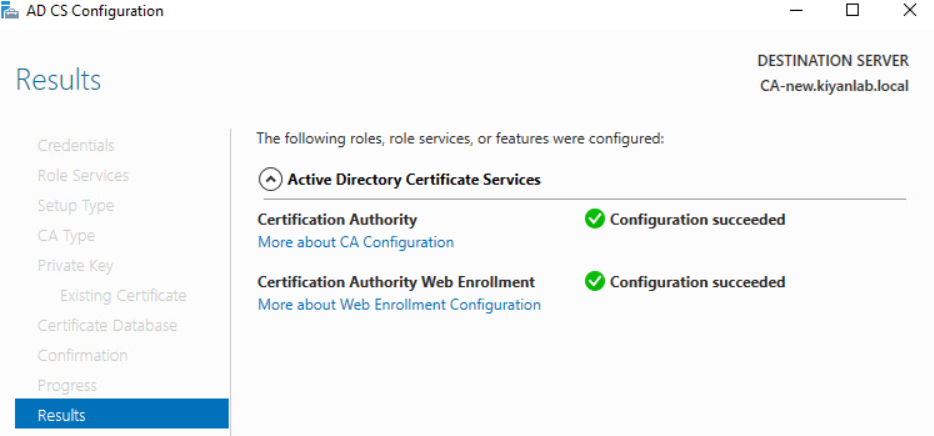Screen dimensions: 934x436
Task: Maximize the AD CS Configuration window
Action: 852,11
